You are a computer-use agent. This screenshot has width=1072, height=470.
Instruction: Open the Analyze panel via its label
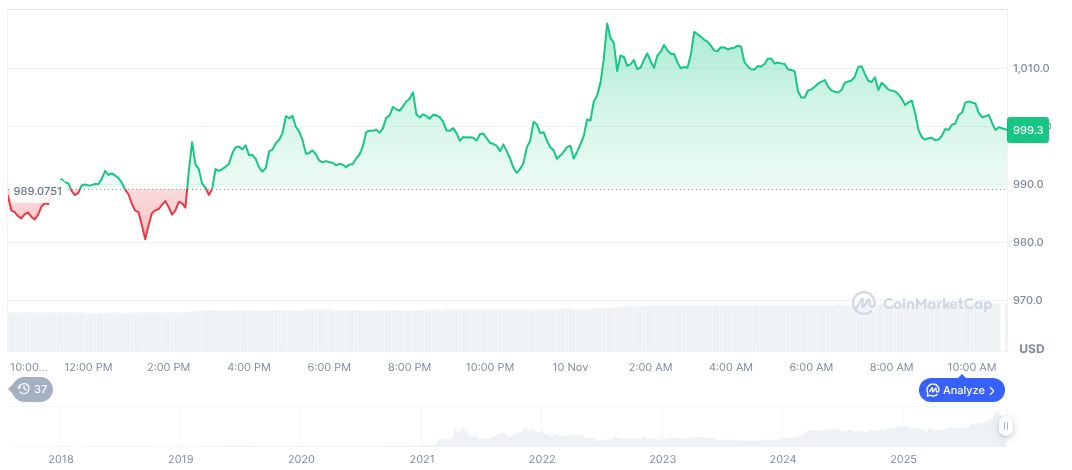click(964, 390)
